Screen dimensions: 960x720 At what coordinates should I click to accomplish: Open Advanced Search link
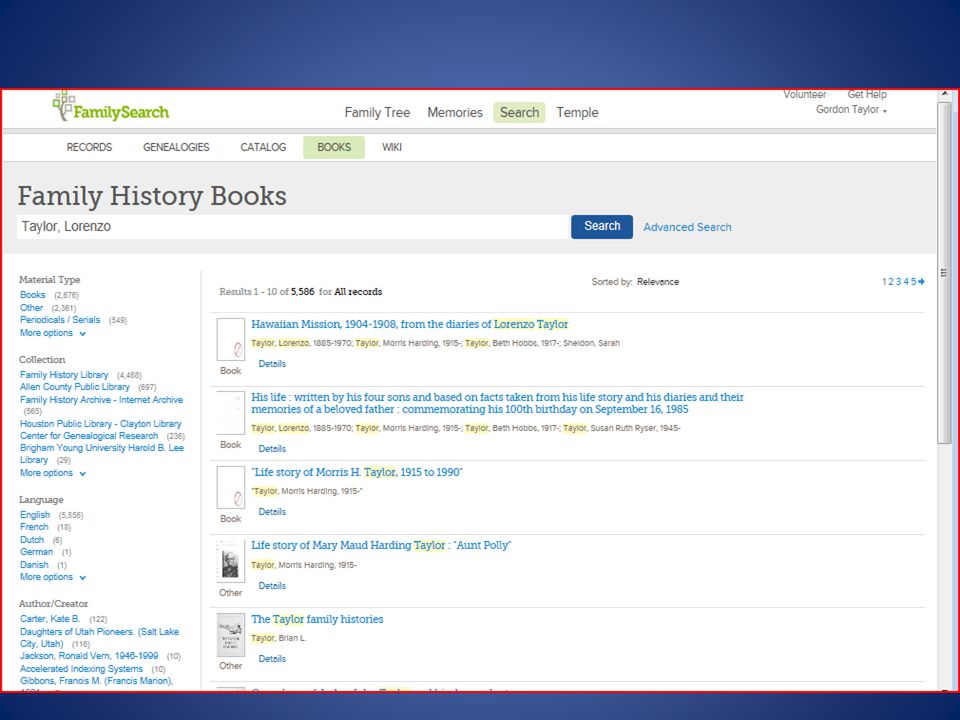click(687, 227)
